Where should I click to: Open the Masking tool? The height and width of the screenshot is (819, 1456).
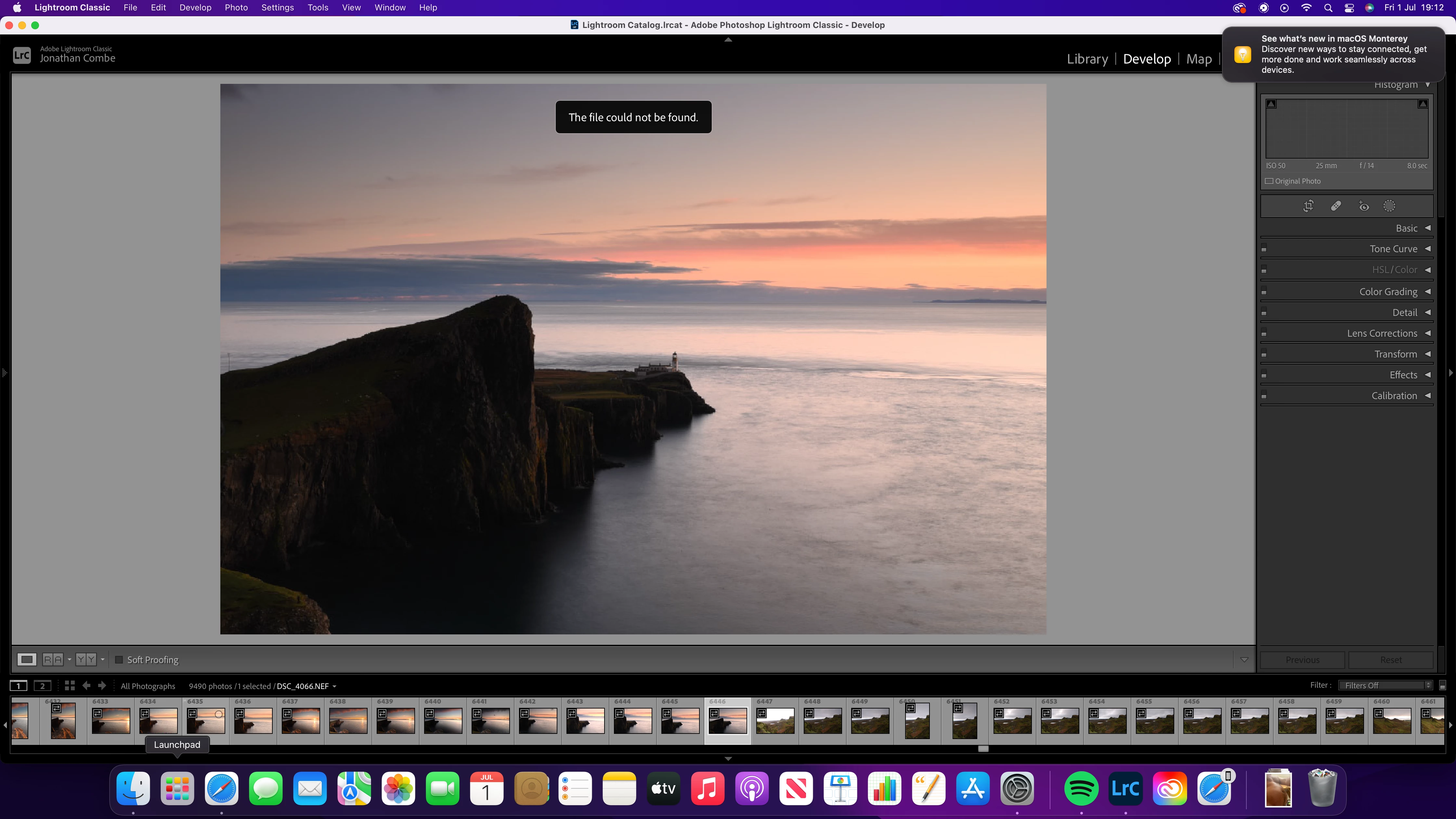click(1389, 206)
